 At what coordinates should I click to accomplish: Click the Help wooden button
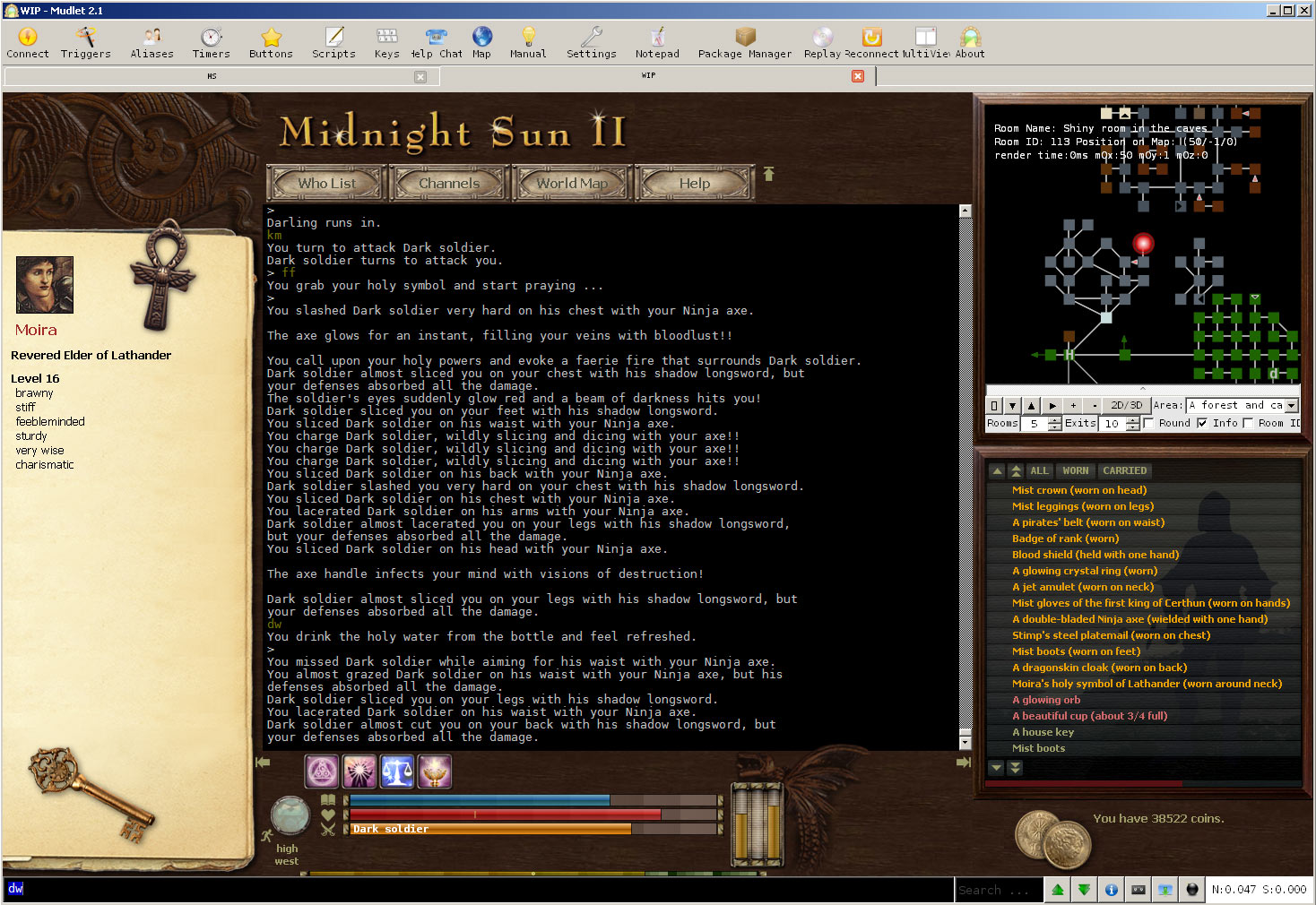click(x=695, y=183)
